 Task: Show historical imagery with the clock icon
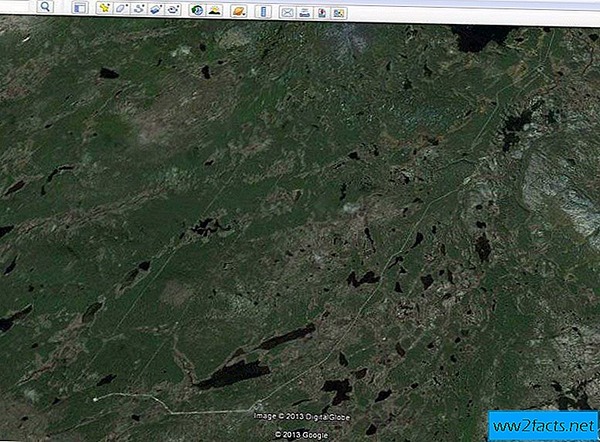197,10
